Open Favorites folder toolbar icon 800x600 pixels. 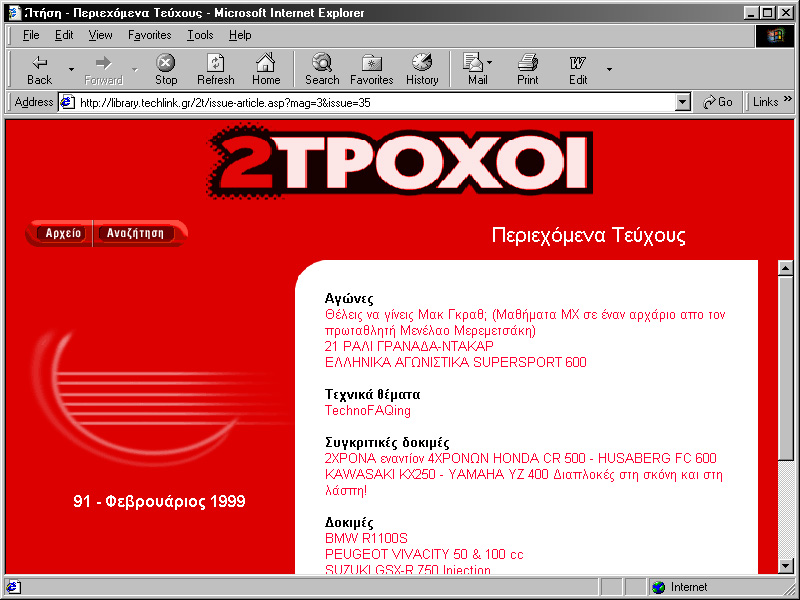(371, 63)
